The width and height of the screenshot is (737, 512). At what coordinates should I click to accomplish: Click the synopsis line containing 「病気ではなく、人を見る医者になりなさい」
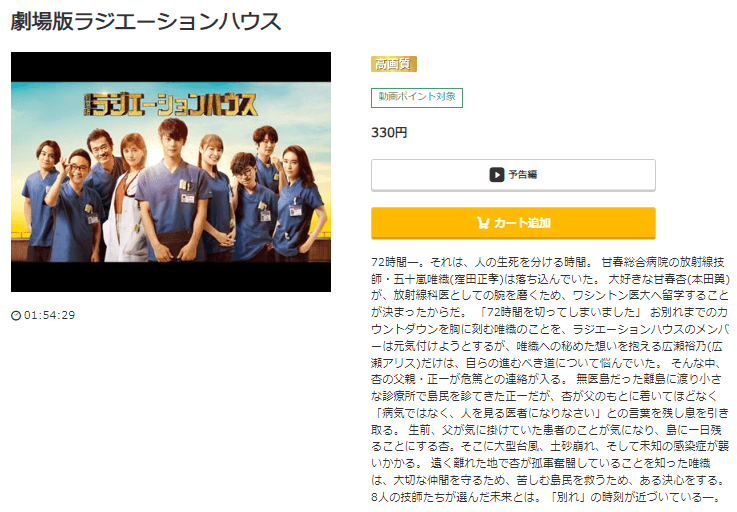(549, 413)
